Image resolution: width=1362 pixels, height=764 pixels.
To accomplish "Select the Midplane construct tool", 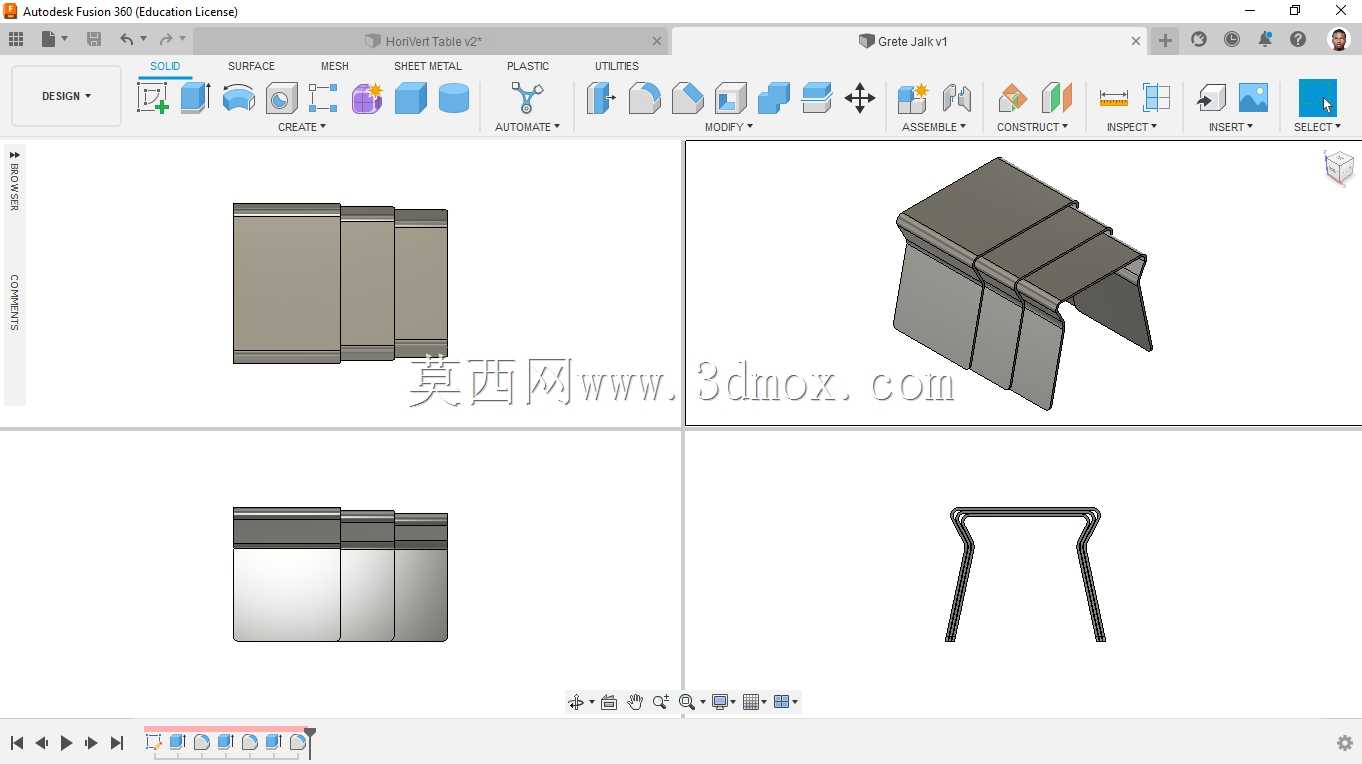I will [1056, 98].
